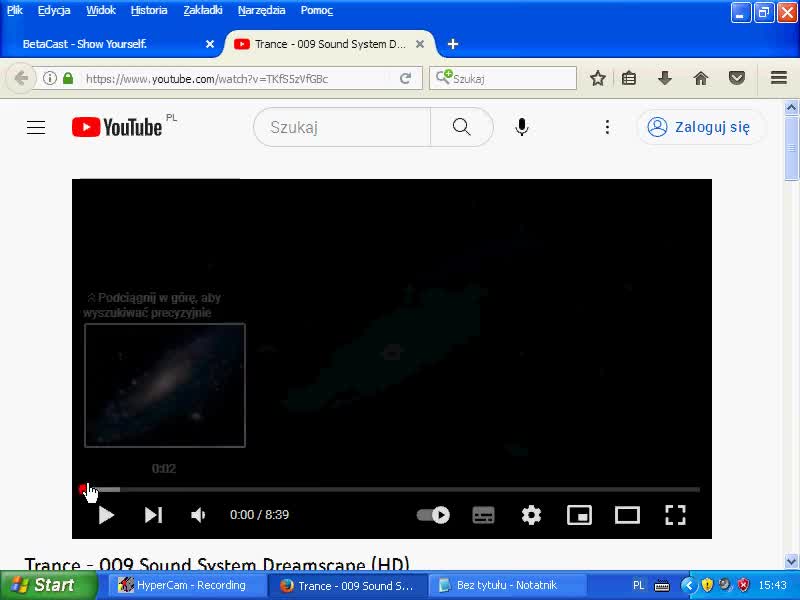The height and width of the screenshot is (600, 800).
Task: Open the Firefox hamburger menu
Action: coord(779,78)
